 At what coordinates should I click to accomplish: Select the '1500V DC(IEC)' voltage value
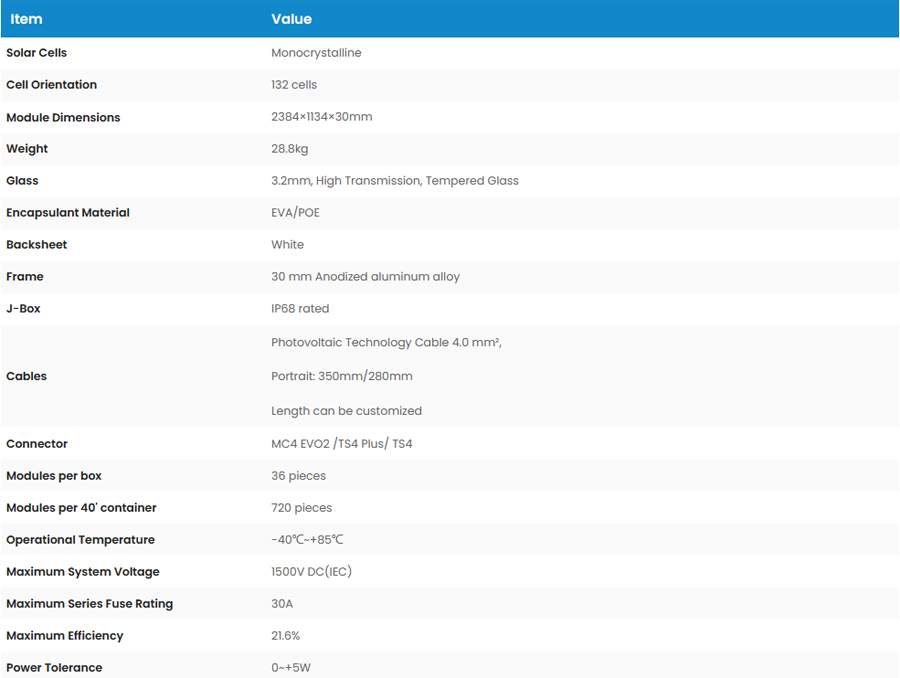point(311,572)
